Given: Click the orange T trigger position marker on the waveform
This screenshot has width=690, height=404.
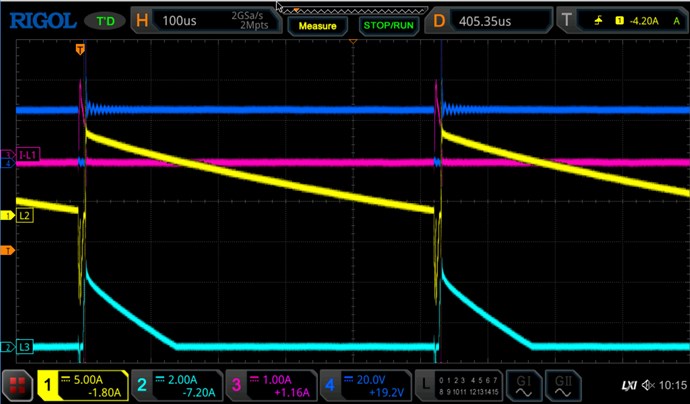Looking at the screenshot, I should point(80,49).
